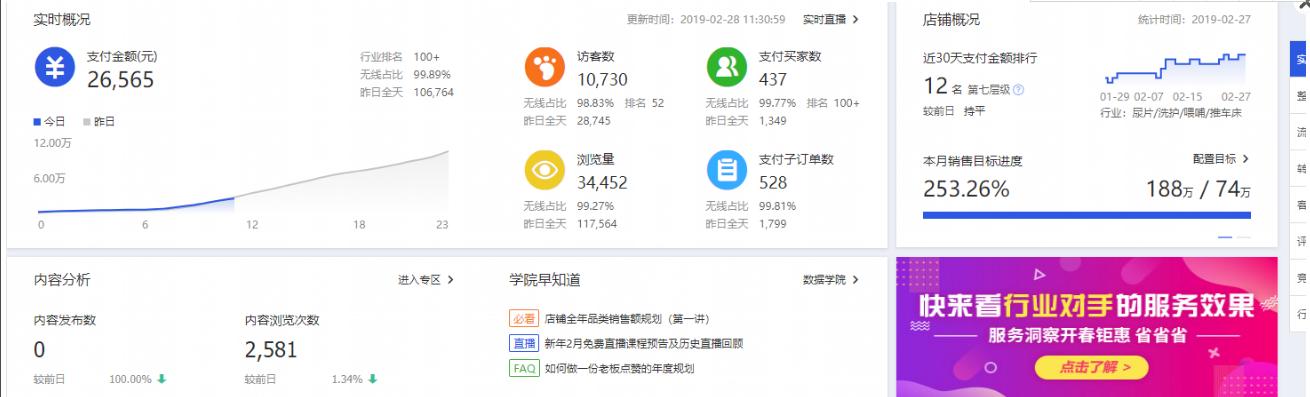Click the green down arrow beside 100.00%
The width and height of the screenshot is (1310, 397).
[162, 379]
